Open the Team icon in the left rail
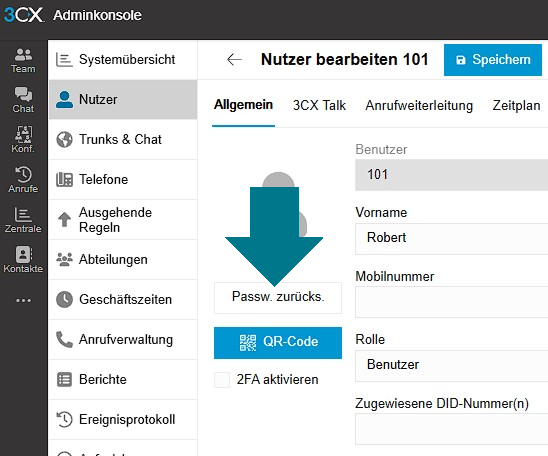The width and height of the screenshot is (548, 456). (x=23, y=60)
